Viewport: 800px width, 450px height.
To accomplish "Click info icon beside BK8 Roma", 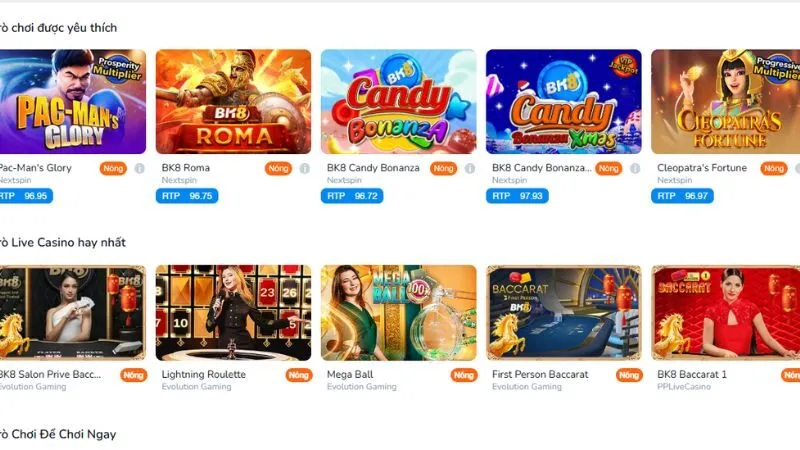I will 305,168.
